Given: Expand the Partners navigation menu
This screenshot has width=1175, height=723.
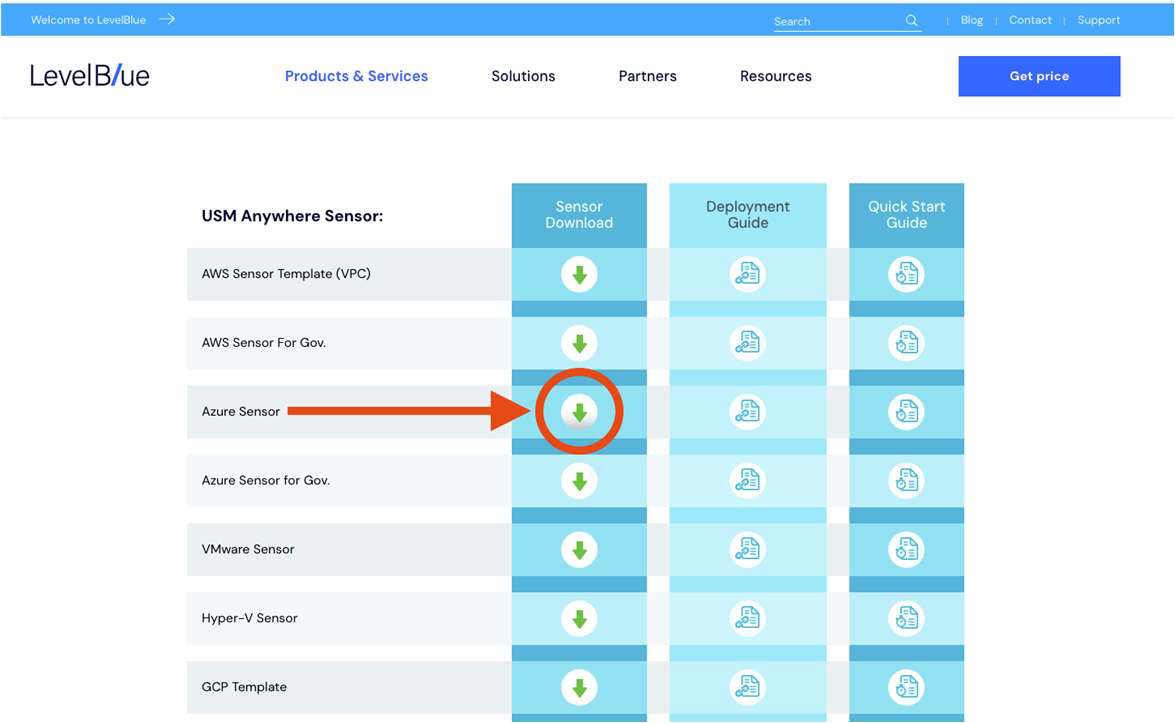Looking at the screenshot, I should coord(647,76).
